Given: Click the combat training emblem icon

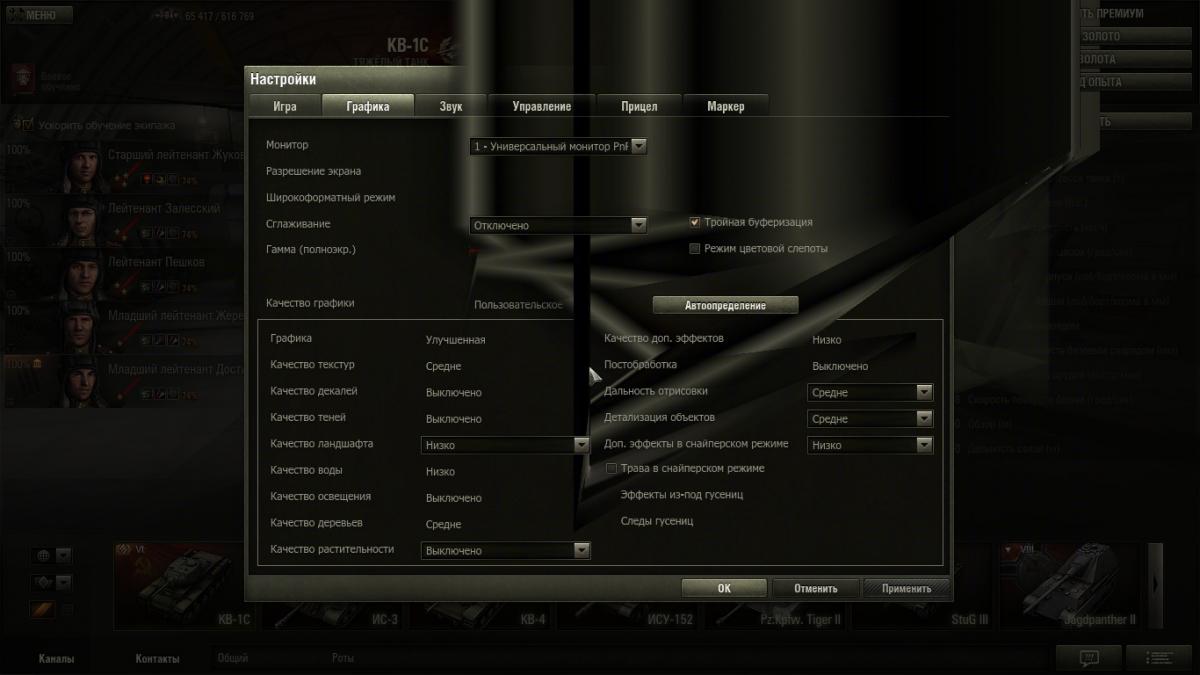Looking at the screenshot, I should coord(22,77).
